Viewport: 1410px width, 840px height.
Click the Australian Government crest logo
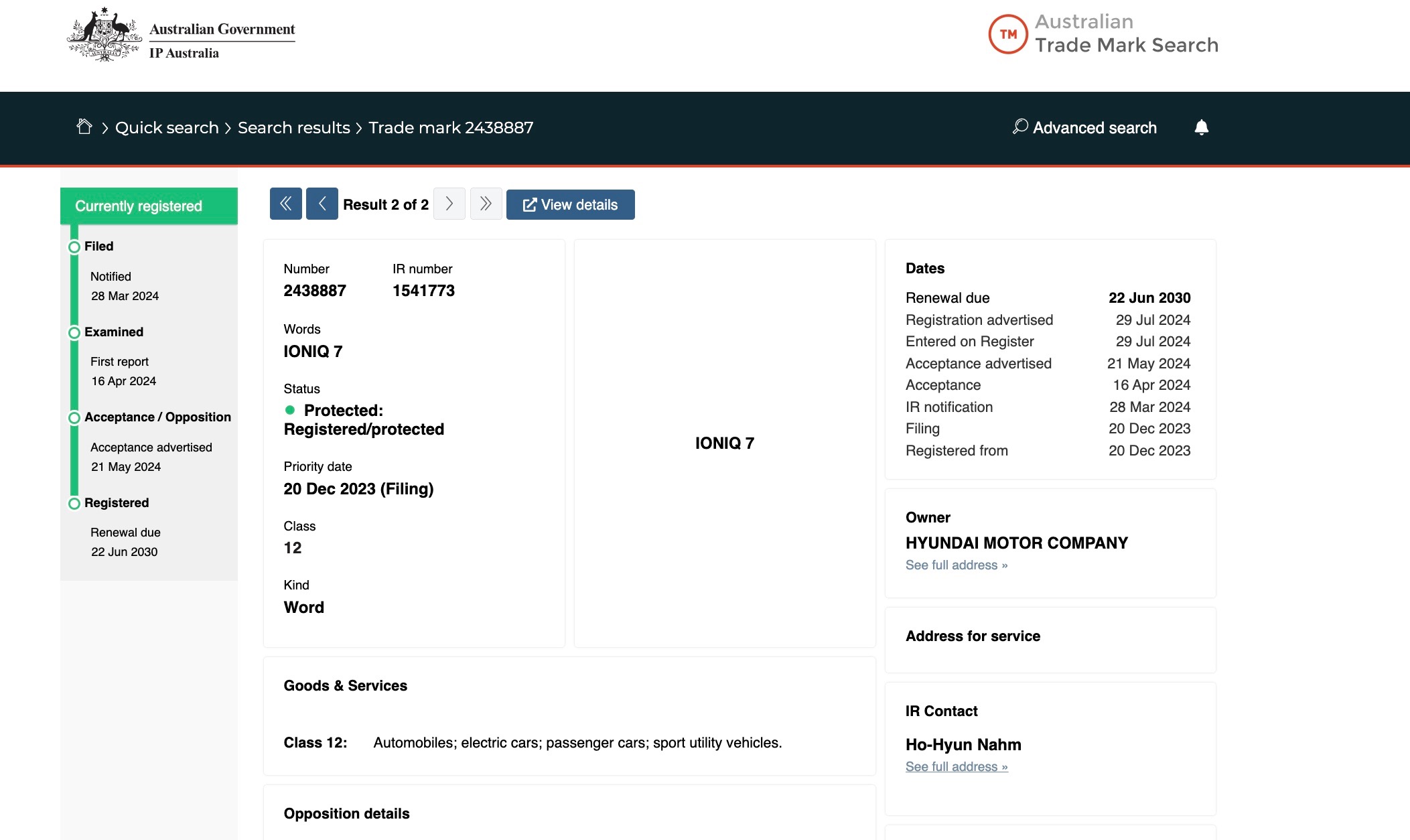click(x=104, y=35)
